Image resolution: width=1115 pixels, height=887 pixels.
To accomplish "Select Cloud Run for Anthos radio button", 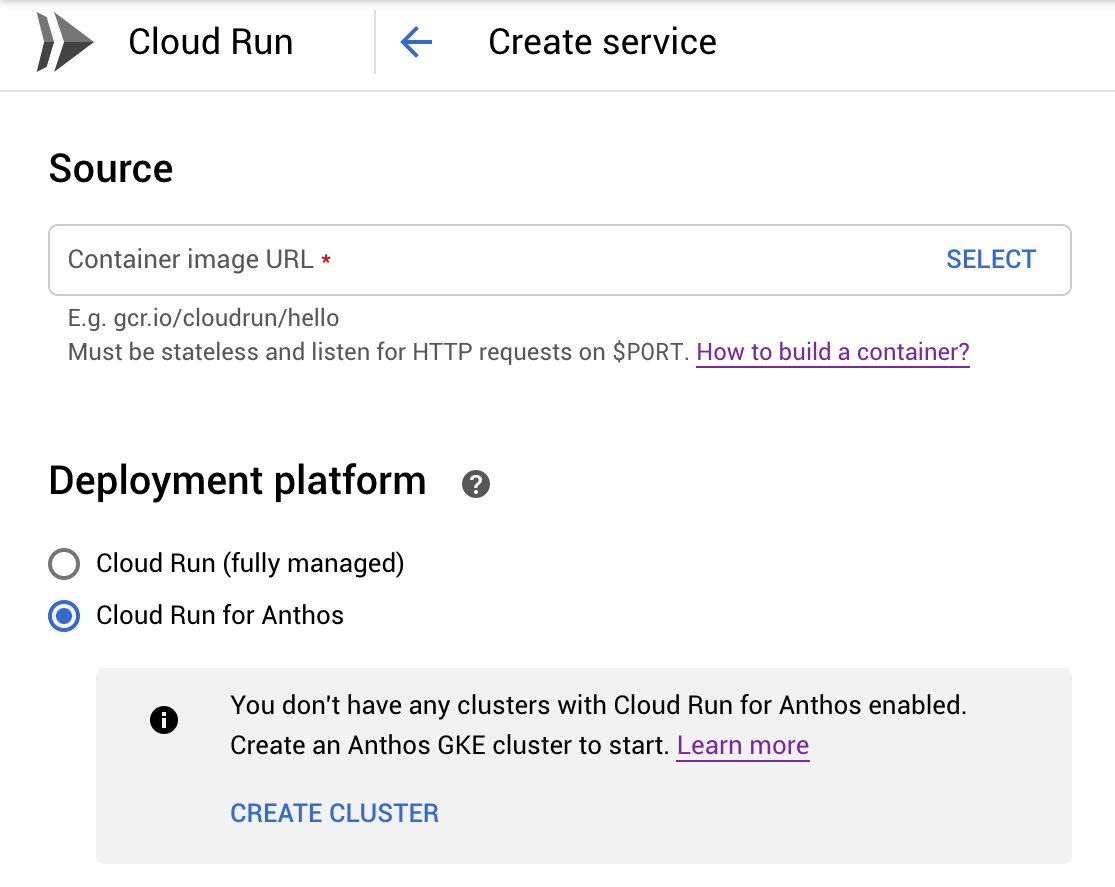I will click(64, 616).
